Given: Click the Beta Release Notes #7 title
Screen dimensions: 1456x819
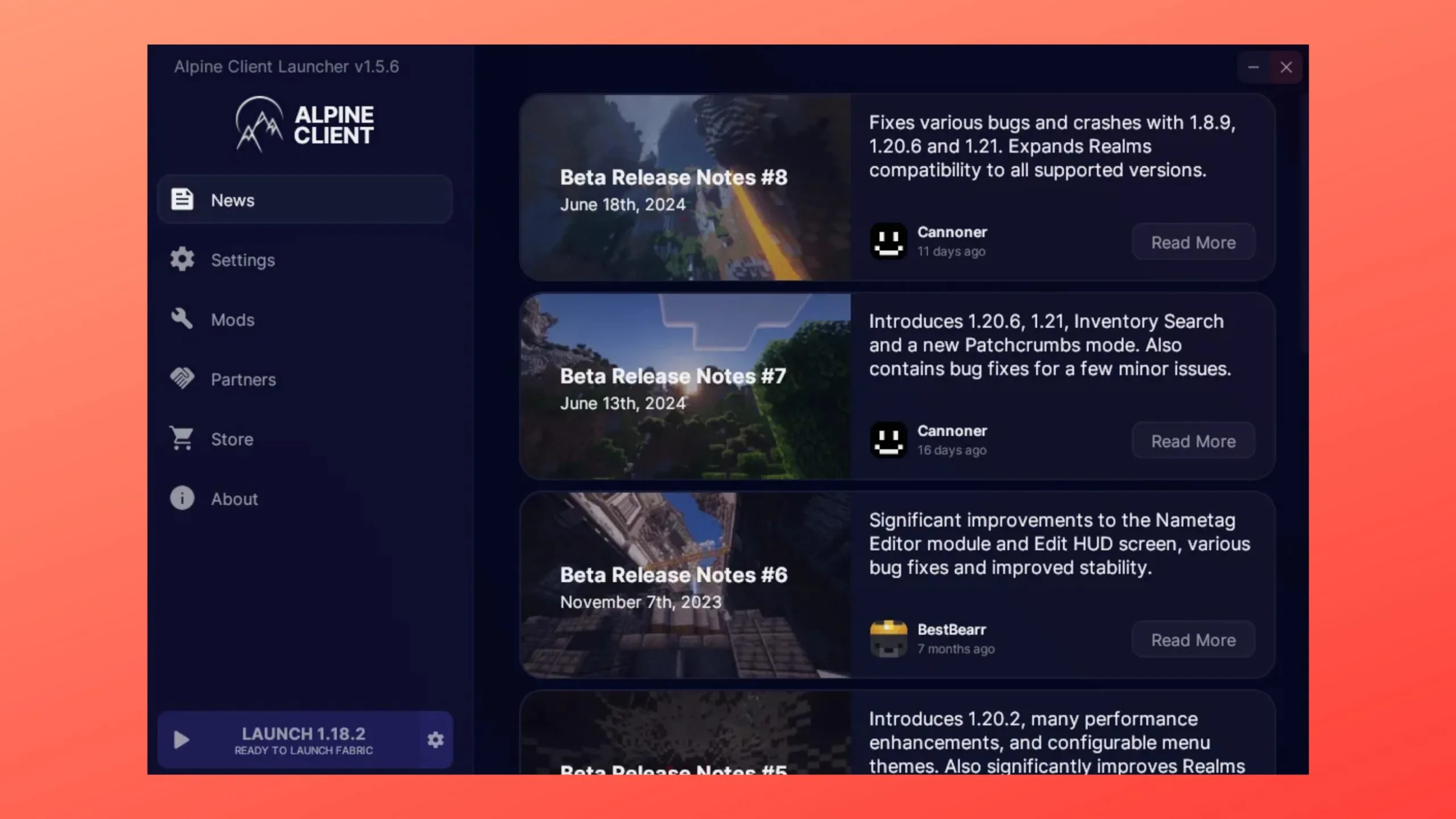Looking at the screenshot, I should click(x=673, y=376).
